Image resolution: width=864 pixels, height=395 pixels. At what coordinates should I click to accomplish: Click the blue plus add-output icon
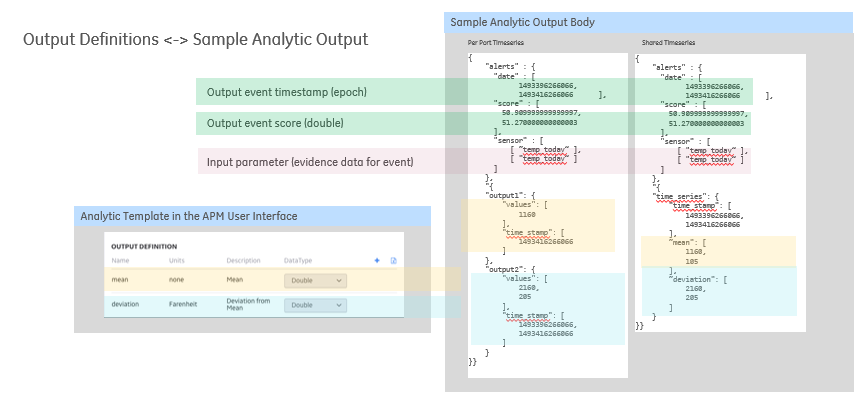pos(377,261)
